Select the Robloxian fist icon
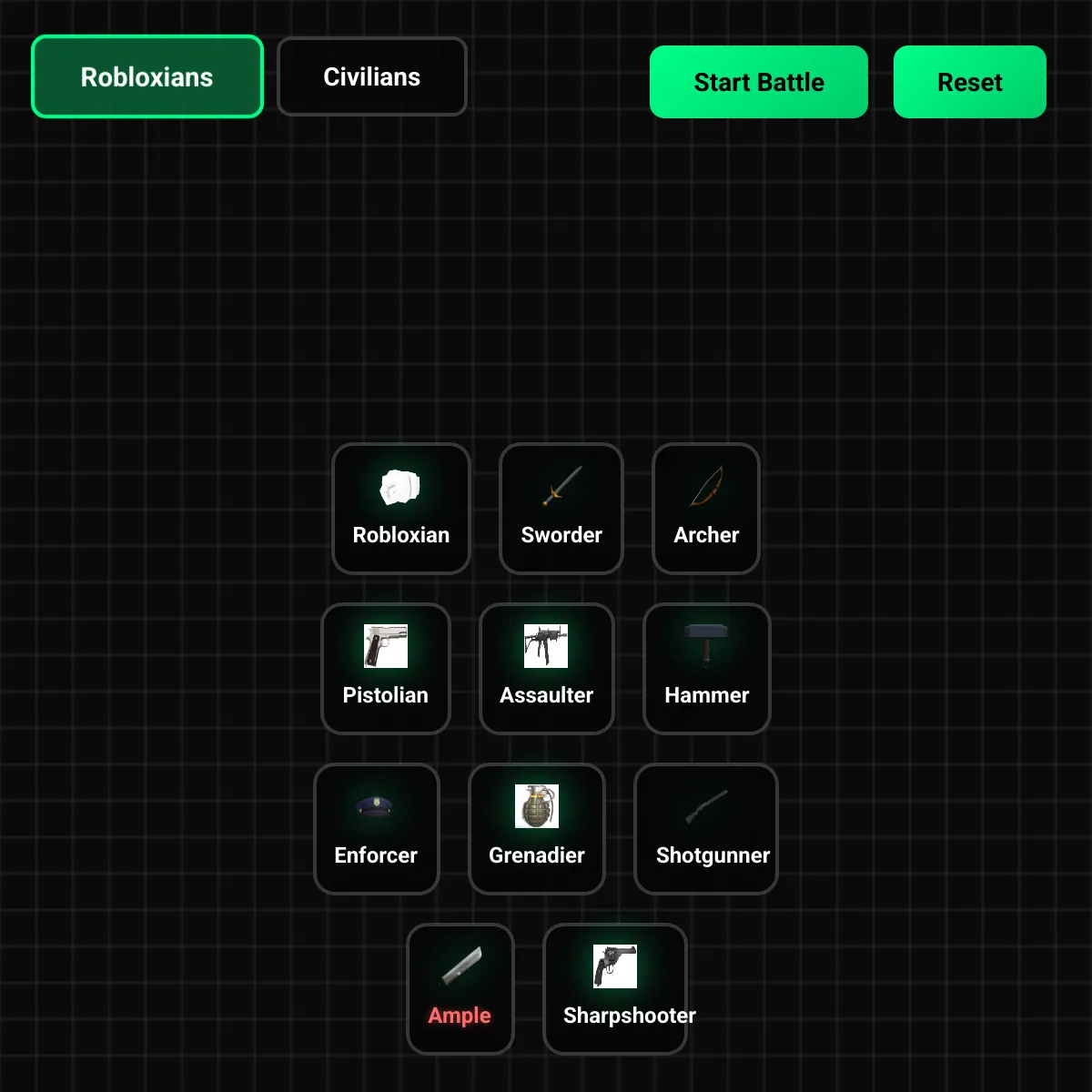Viewport: 1092px width, 1092px height. 400,487
